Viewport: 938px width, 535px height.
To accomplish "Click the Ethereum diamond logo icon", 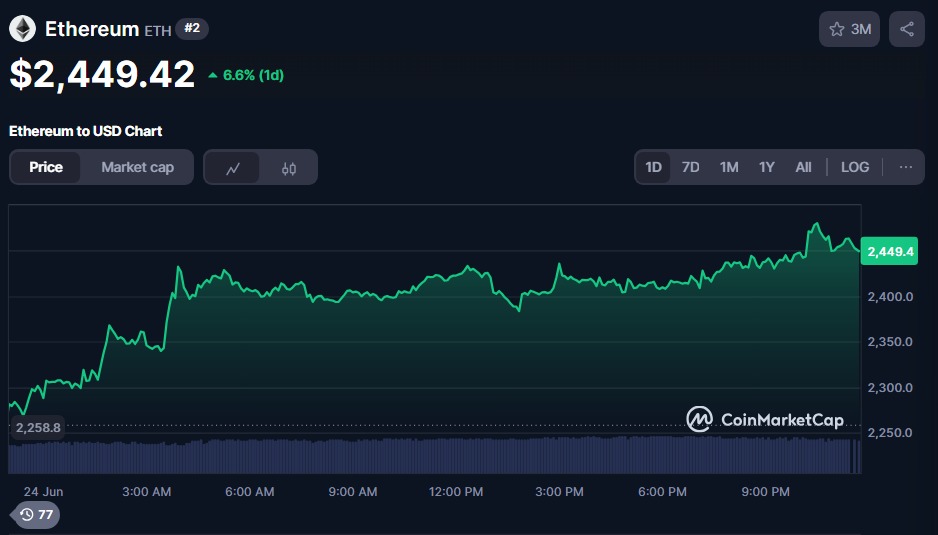I will point(22,29).
